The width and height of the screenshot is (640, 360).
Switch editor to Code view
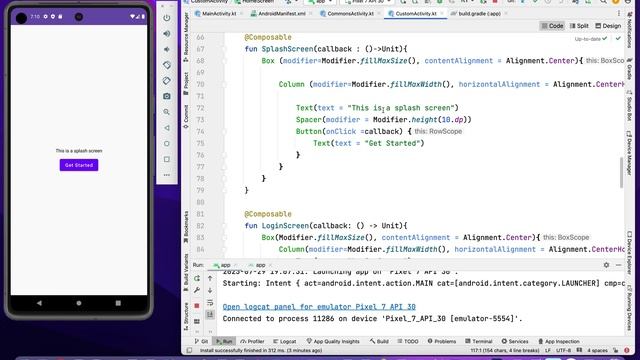tap(552, 26)
